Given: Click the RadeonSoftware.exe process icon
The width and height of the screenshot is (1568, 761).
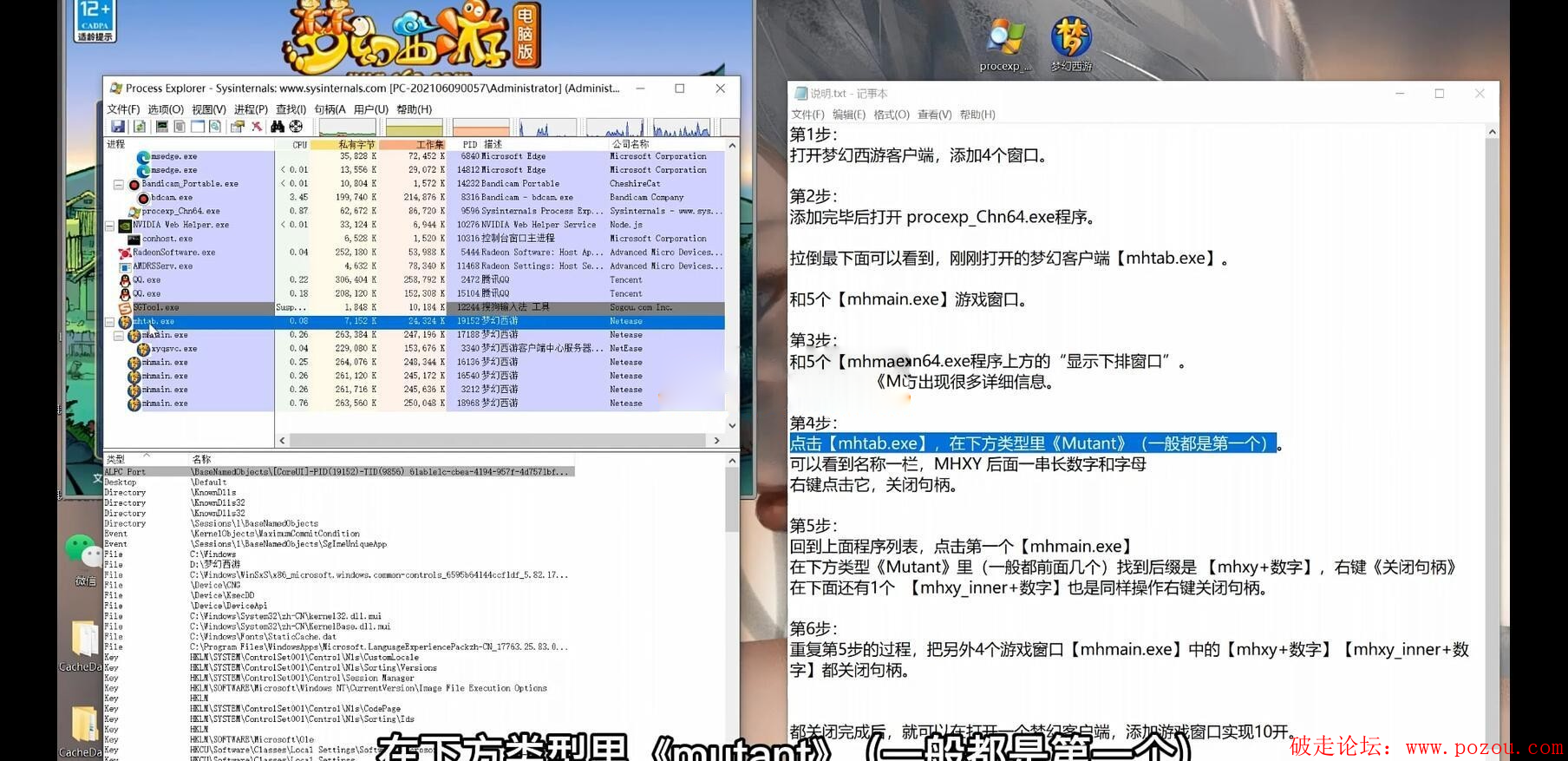Looking at the screenshot, I should tap(125, 253).
